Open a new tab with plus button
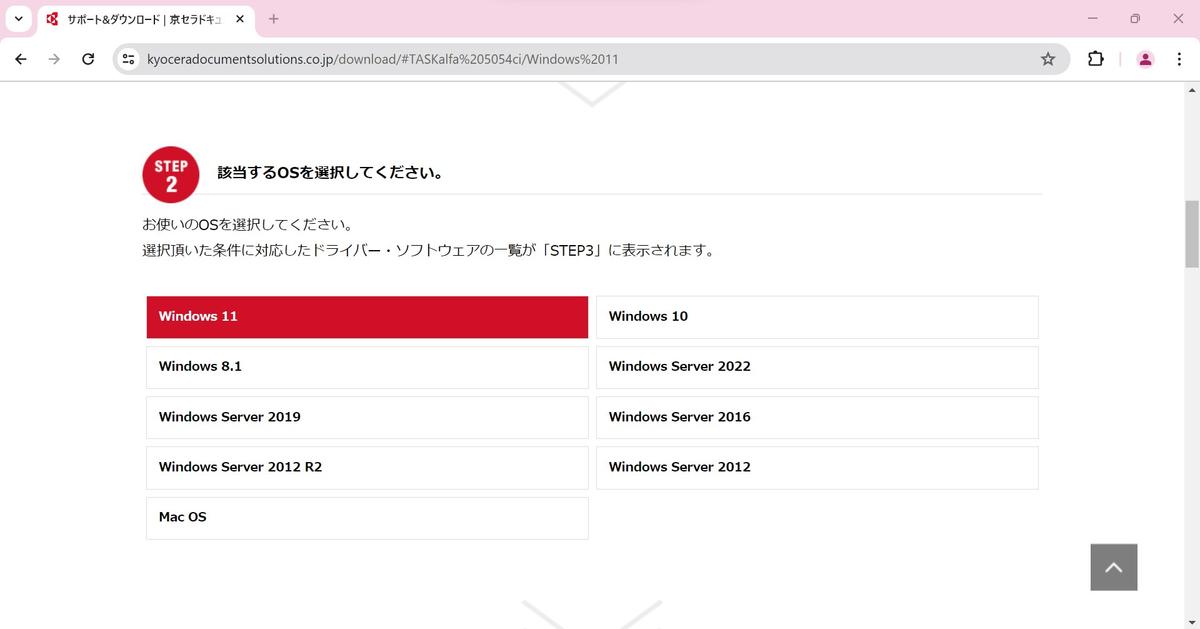Image resolution: width=1200 pixels, height=629 pixels. click(x=274, y=19)
